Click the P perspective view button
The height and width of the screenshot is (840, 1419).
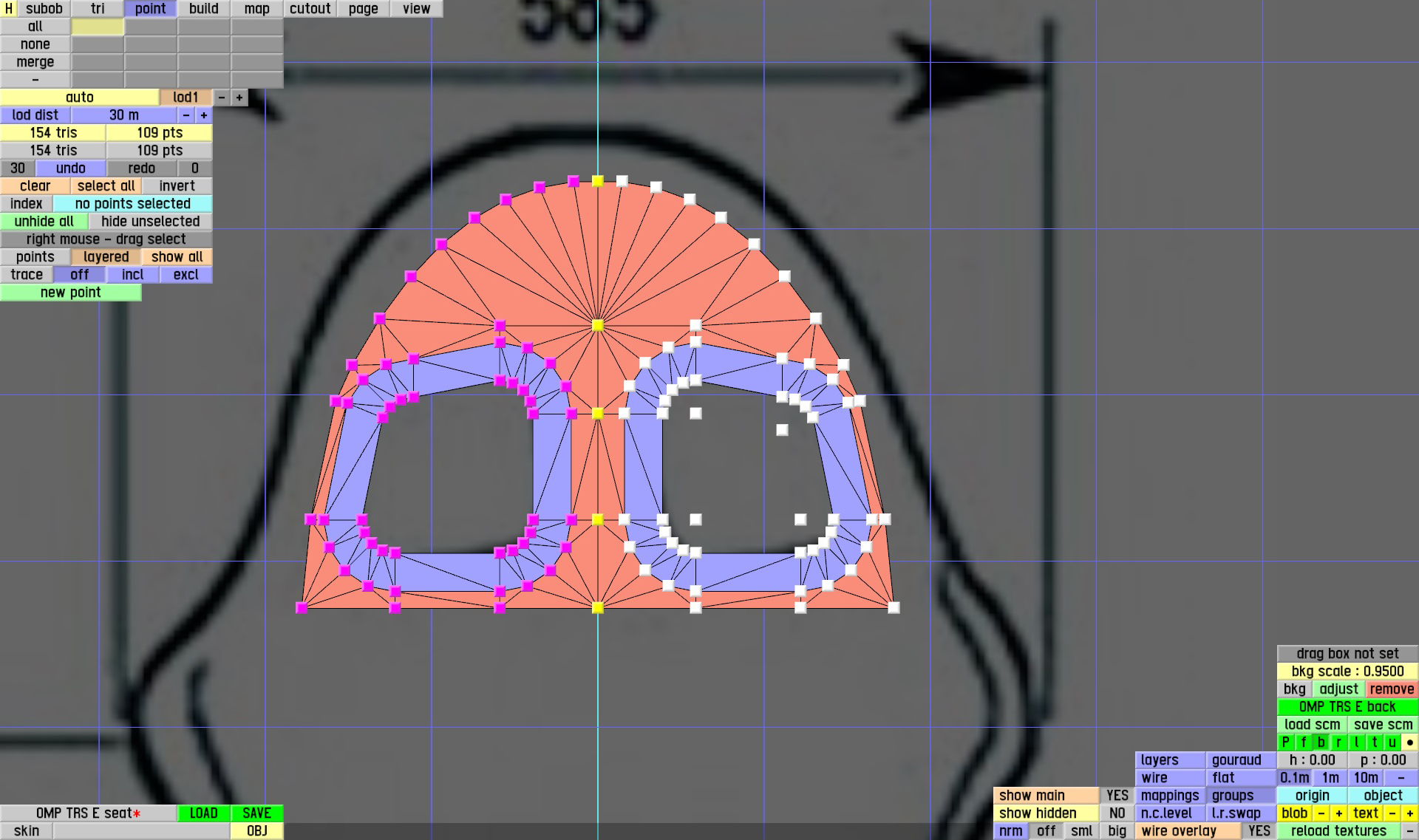(x=1285, y=742)
